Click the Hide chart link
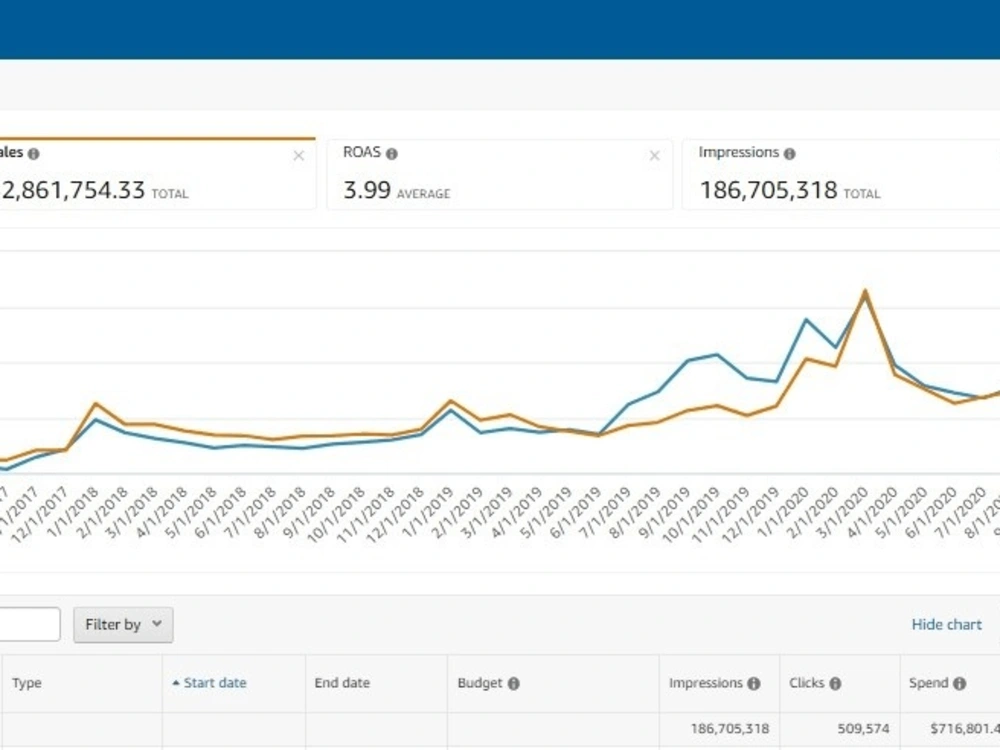This screenshot has height=750, width=1000. point(946,624)
